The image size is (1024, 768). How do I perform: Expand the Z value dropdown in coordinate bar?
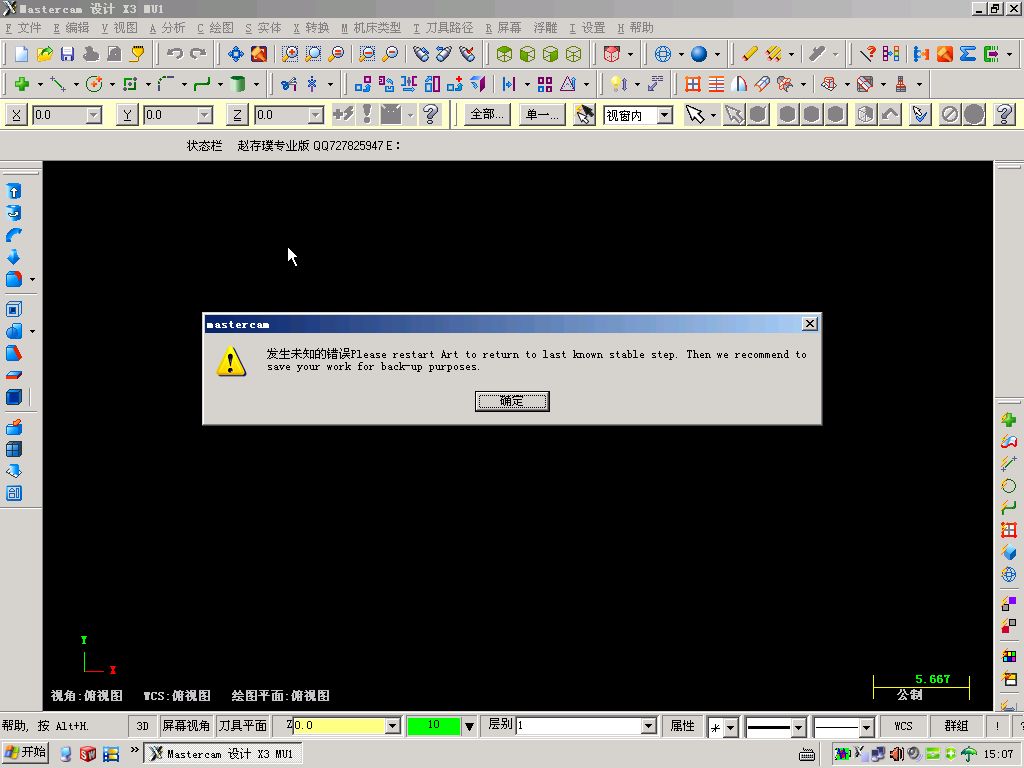pos(315,116)
